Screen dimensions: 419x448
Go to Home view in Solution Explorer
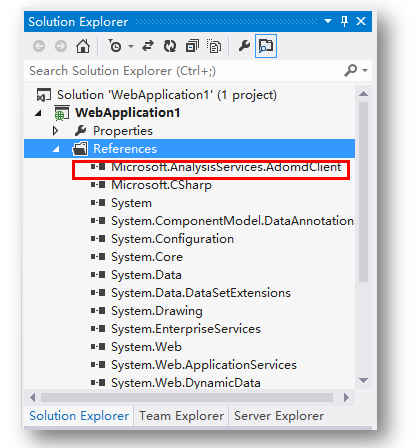tap(83, 46)
